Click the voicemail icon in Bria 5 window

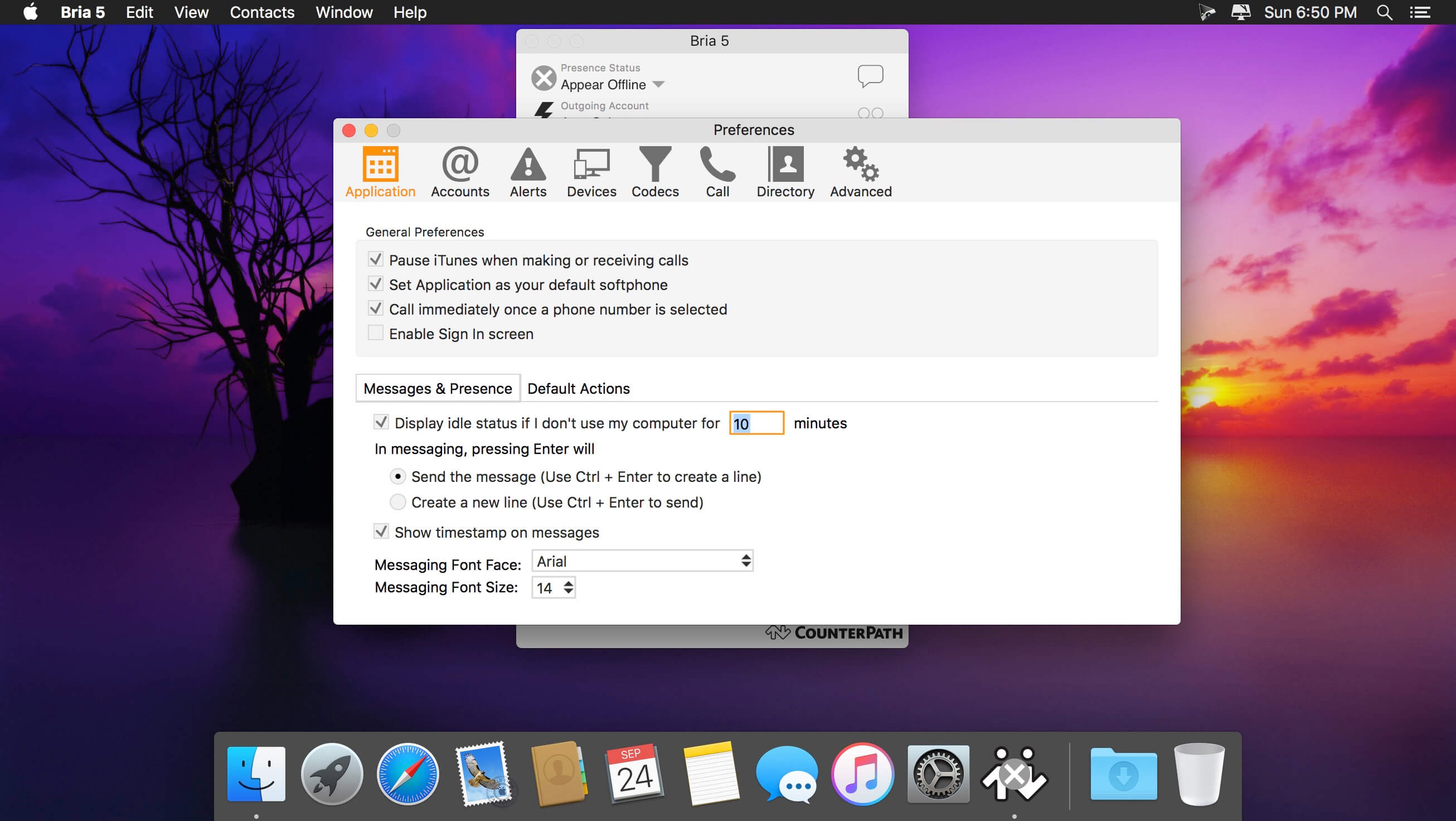(871, 113)
